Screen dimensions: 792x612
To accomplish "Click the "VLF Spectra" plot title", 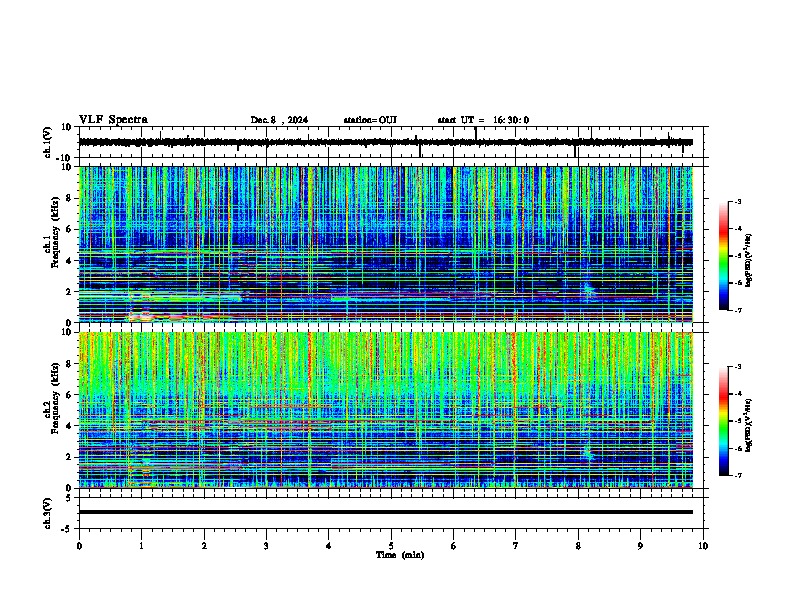I will click(x=113, y=120).
